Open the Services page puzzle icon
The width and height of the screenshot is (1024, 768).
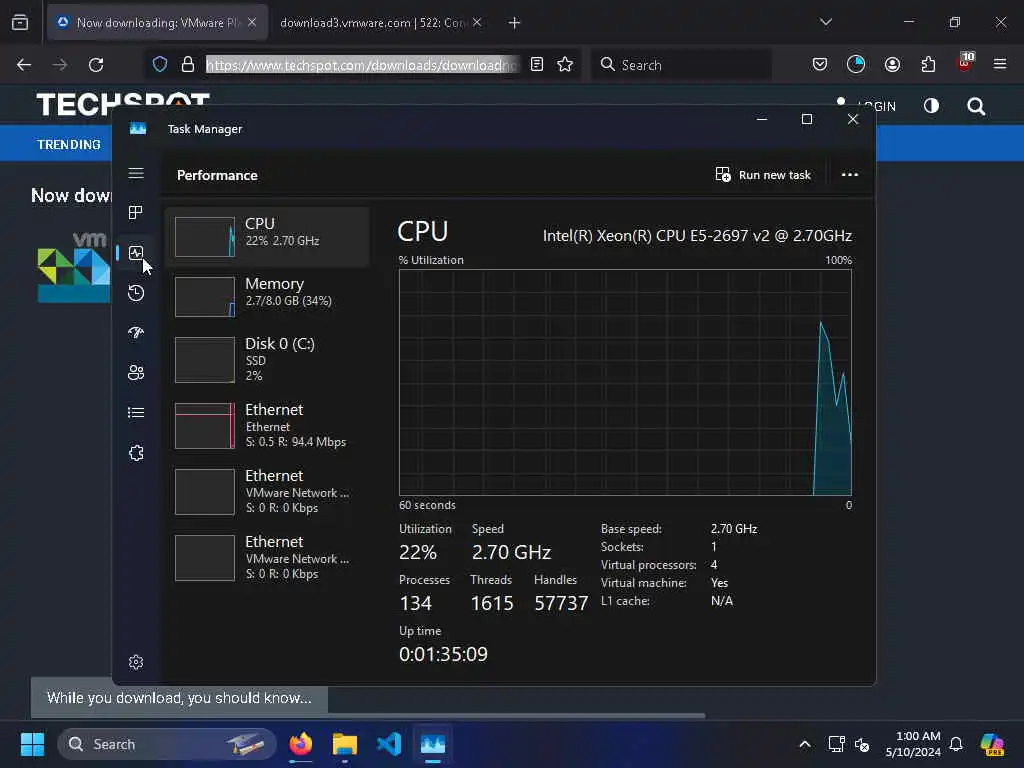click(136, 453)
